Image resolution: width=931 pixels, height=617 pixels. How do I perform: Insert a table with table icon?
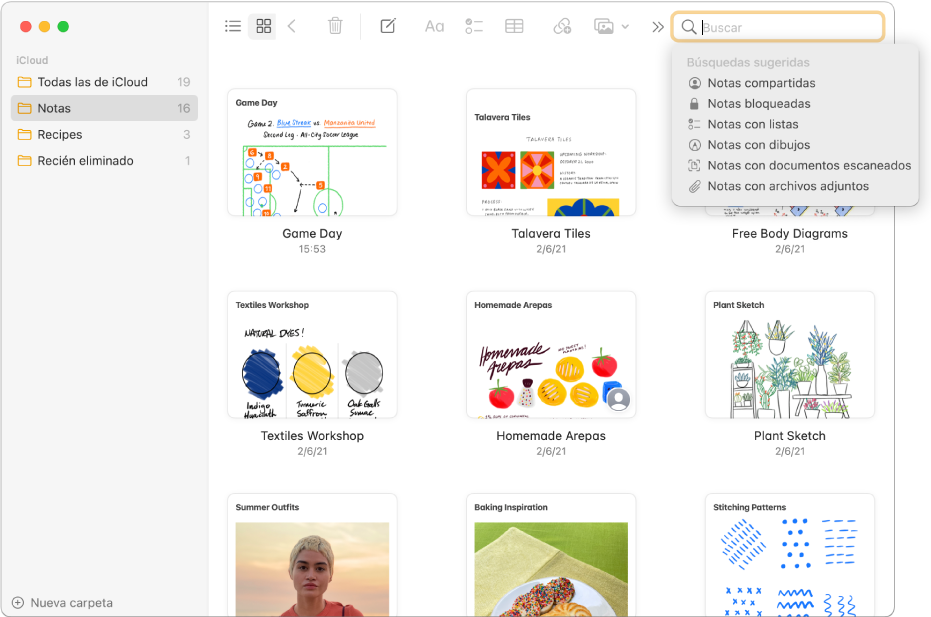[514, 26]
